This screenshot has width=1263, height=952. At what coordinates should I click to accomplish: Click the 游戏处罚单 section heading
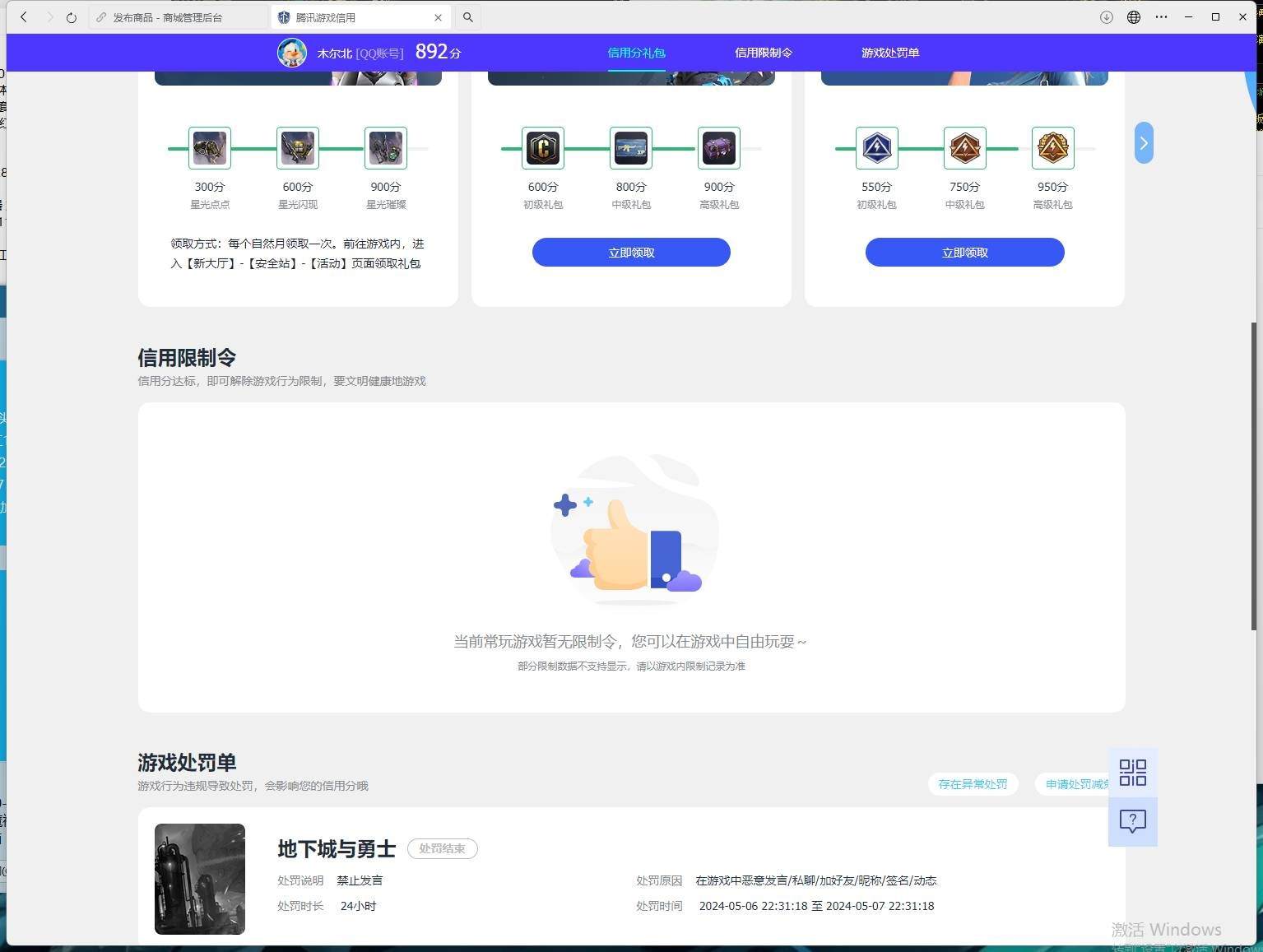click(x=187, y=763)
